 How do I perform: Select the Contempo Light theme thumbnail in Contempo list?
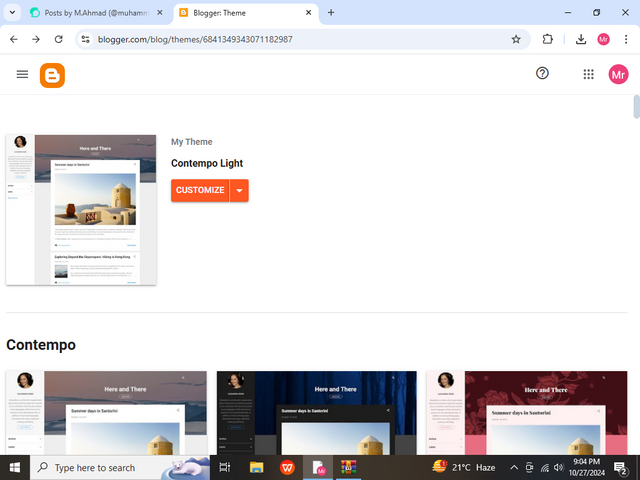[x=107, y=413]
